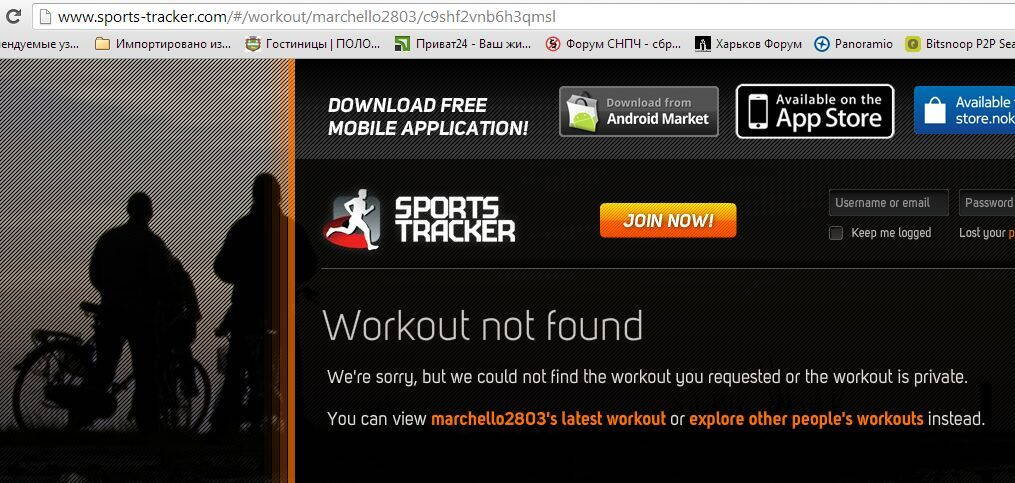Open the Гостиницы ПОЛО bookmark
The image size is (1015, 483).
tap(313, 44)
